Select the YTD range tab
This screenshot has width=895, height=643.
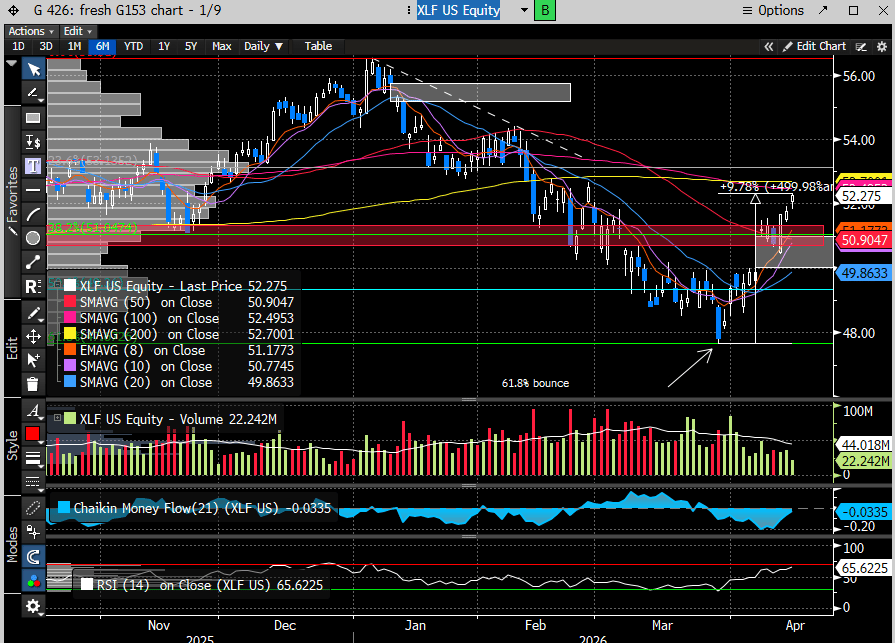134,46
